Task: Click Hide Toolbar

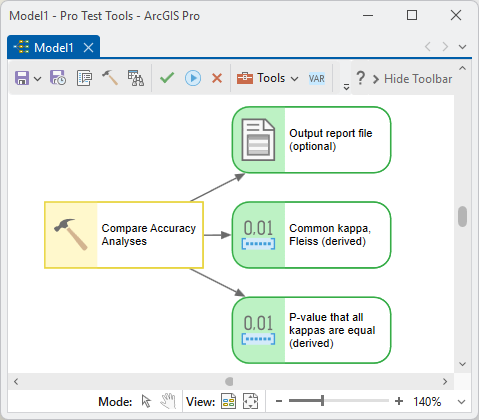Action: point(412,79)
